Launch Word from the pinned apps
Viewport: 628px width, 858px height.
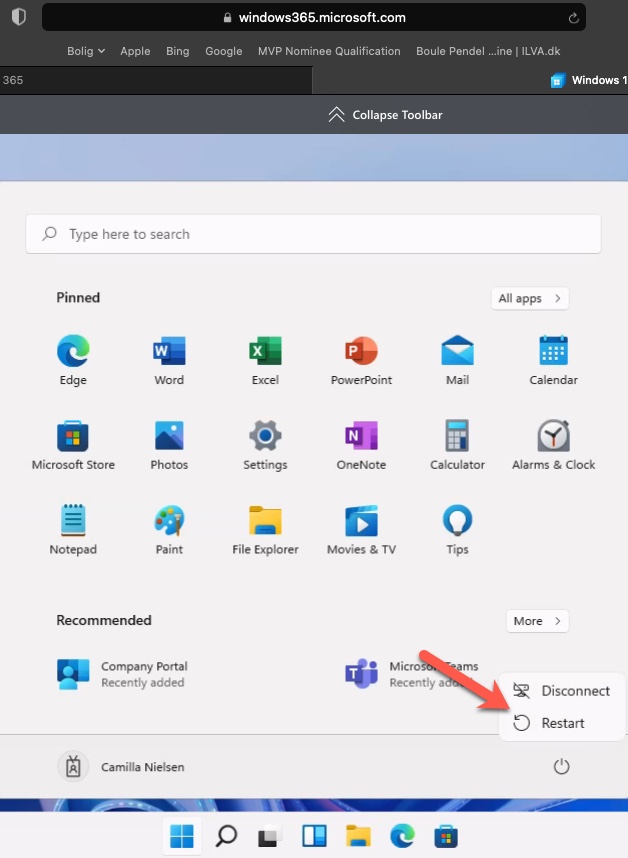point(169,360)
